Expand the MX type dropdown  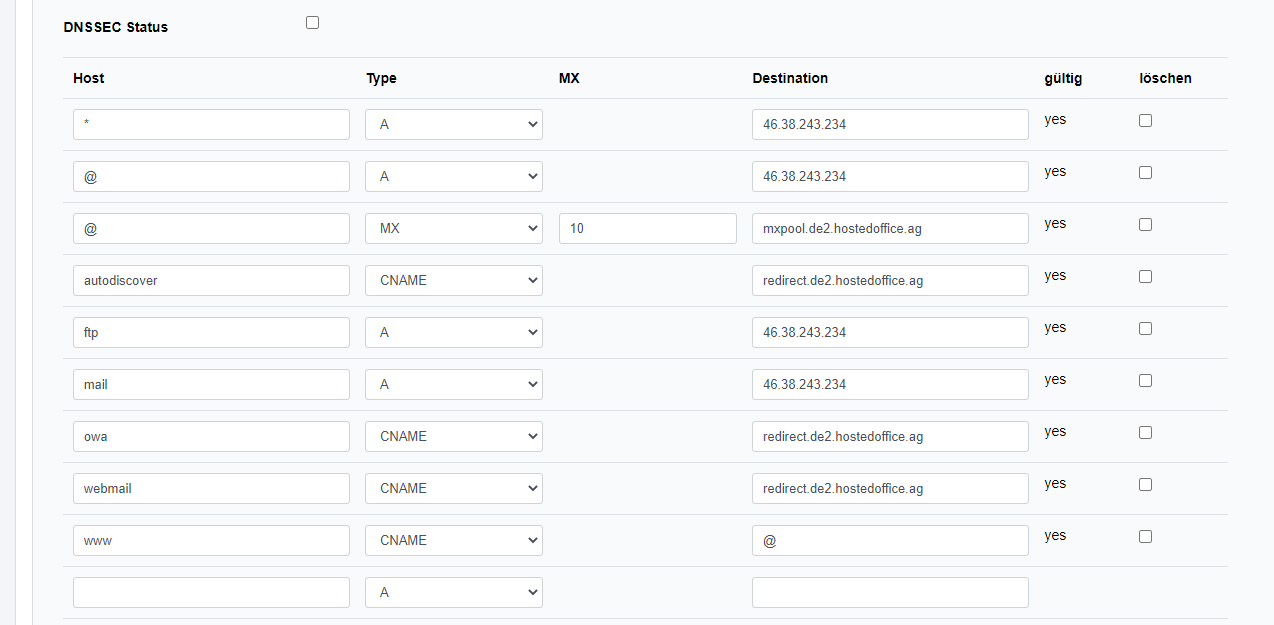click(453, 228)
